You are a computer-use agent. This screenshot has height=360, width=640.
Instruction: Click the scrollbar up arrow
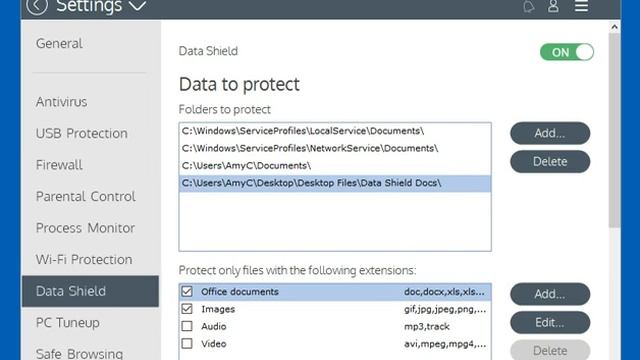tap(614, 27)
